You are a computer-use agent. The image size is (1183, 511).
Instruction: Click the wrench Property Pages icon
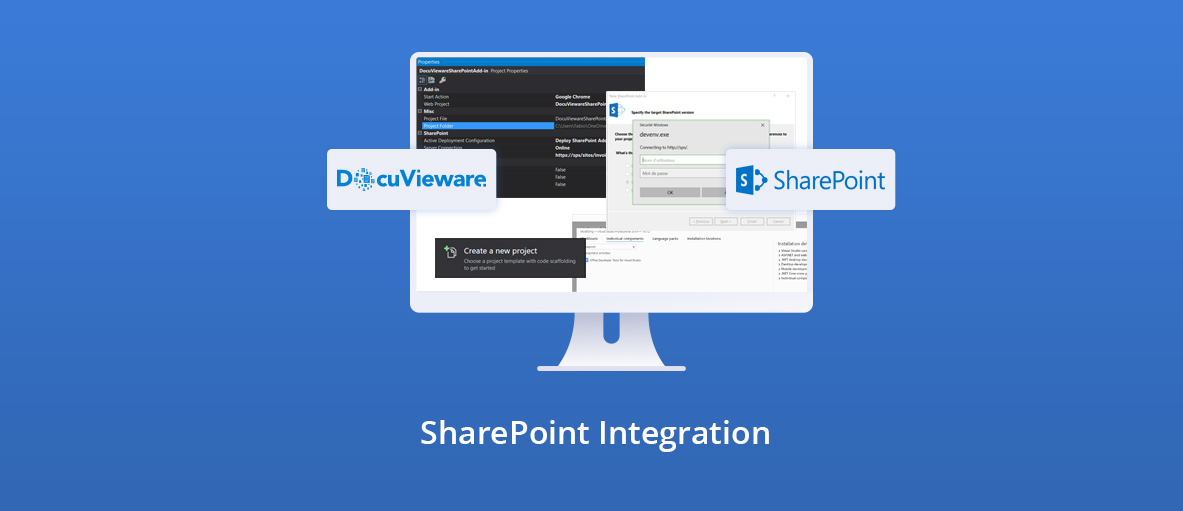[443, 80]
